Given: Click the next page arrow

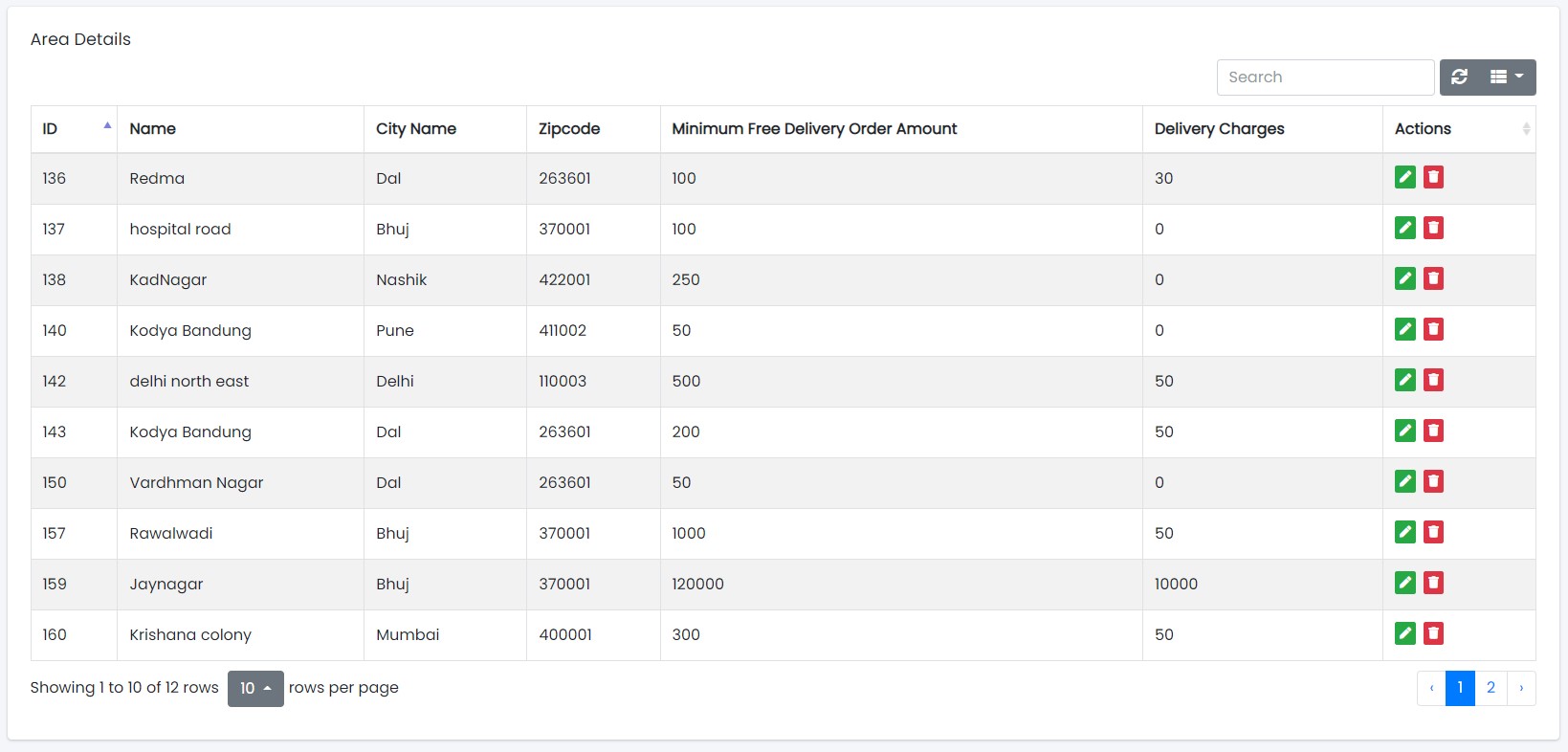Looking at the screenshot, I should point(1521,688).
